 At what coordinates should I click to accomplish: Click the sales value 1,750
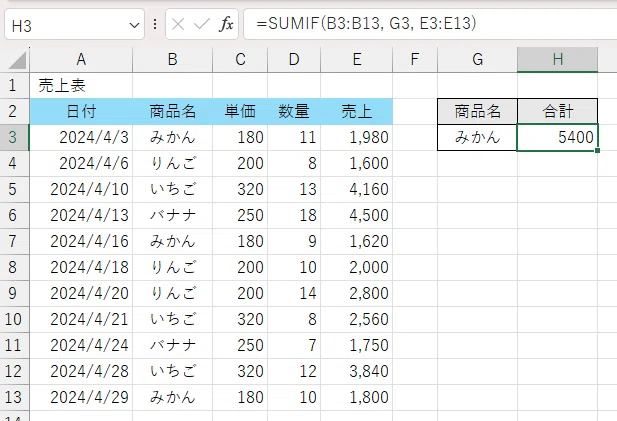pos(357,345)
